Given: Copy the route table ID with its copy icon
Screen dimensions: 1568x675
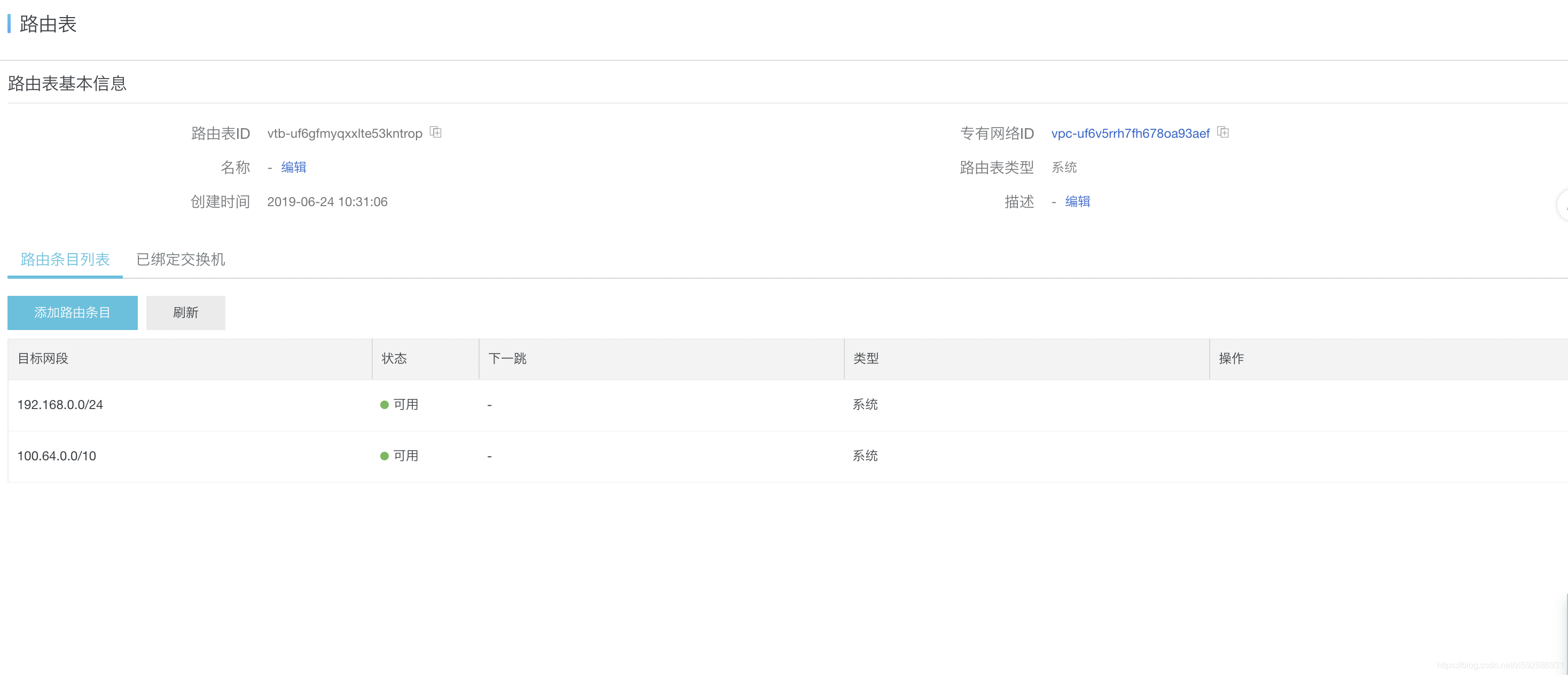Looking at the screenshot, I should (x=435, y=132).
